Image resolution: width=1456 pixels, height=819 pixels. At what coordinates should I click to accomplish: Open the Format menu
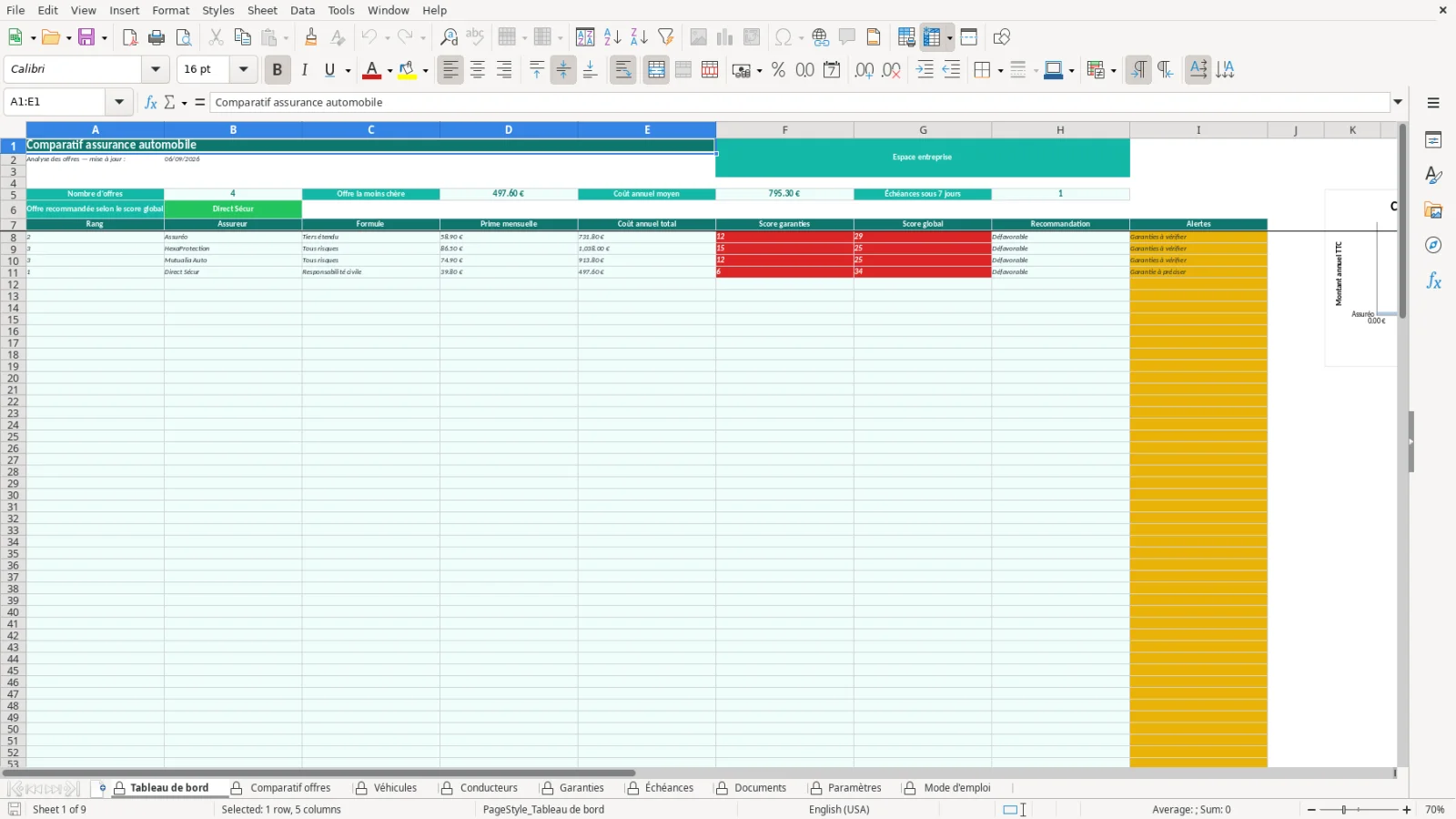pyautogui.click(x=171, y=10)
